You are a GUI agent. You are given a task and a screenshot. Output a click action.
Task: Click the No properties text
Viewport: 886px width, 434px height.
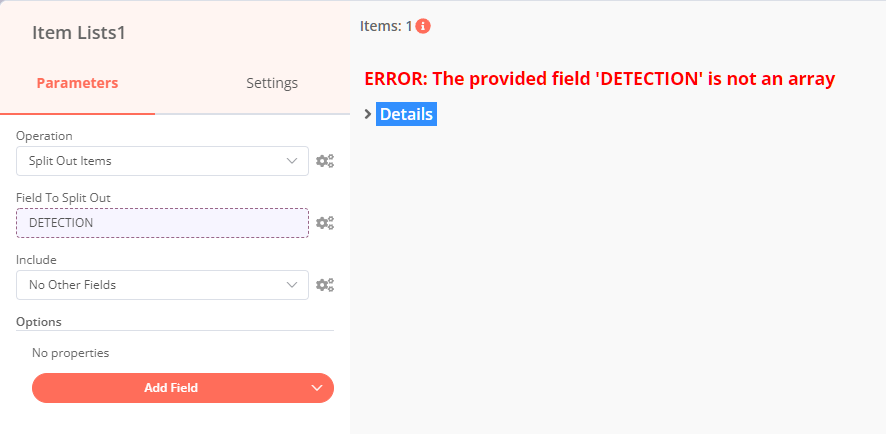[x=71, y=353]
